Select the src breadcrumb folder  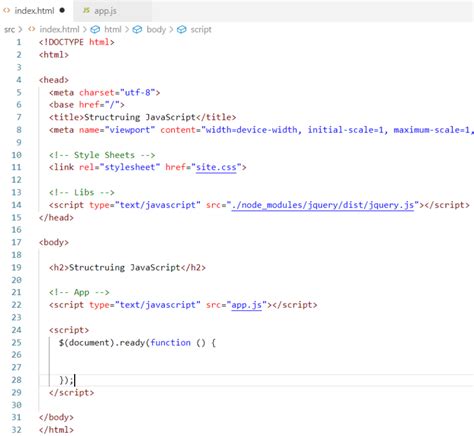10,29
